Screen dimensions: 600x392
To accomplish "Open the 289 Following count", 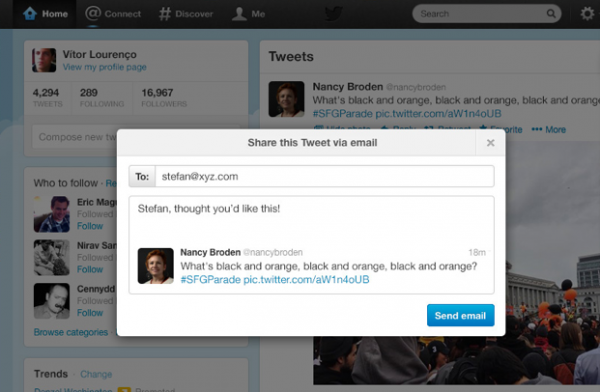I will pos(102,98).
